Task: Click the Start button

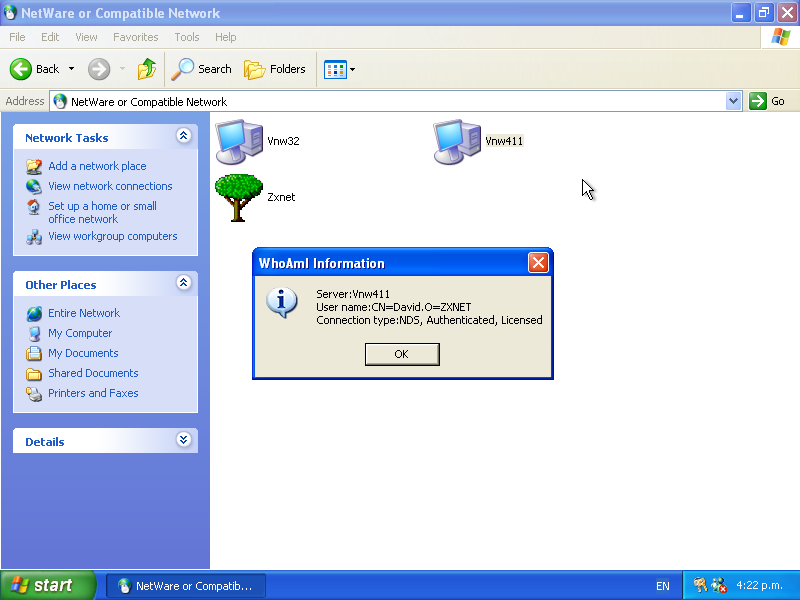Action: point(48,585)
